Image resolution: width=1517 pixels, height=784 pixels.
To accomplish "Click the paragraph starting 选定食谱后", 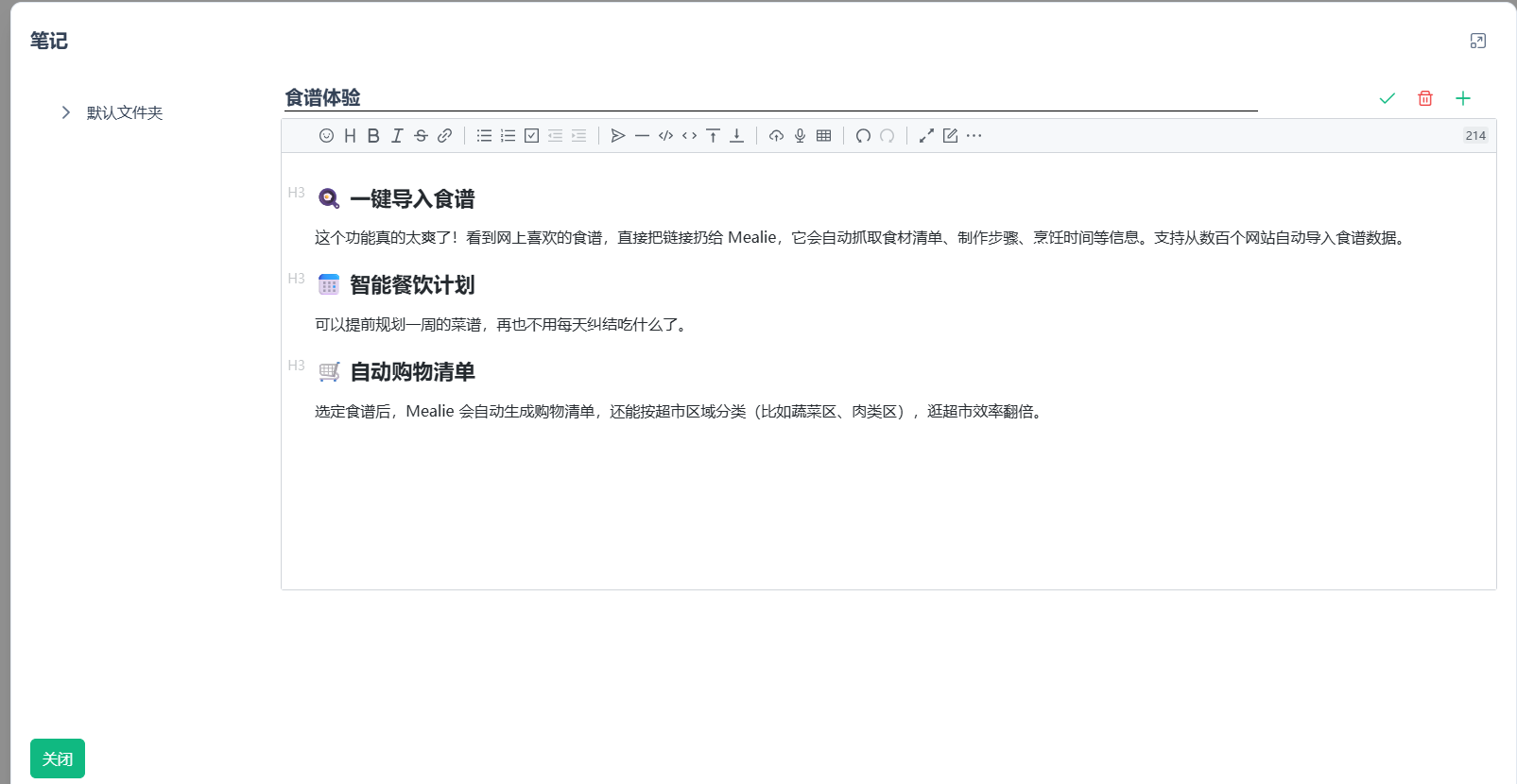I will click(681, 412).
